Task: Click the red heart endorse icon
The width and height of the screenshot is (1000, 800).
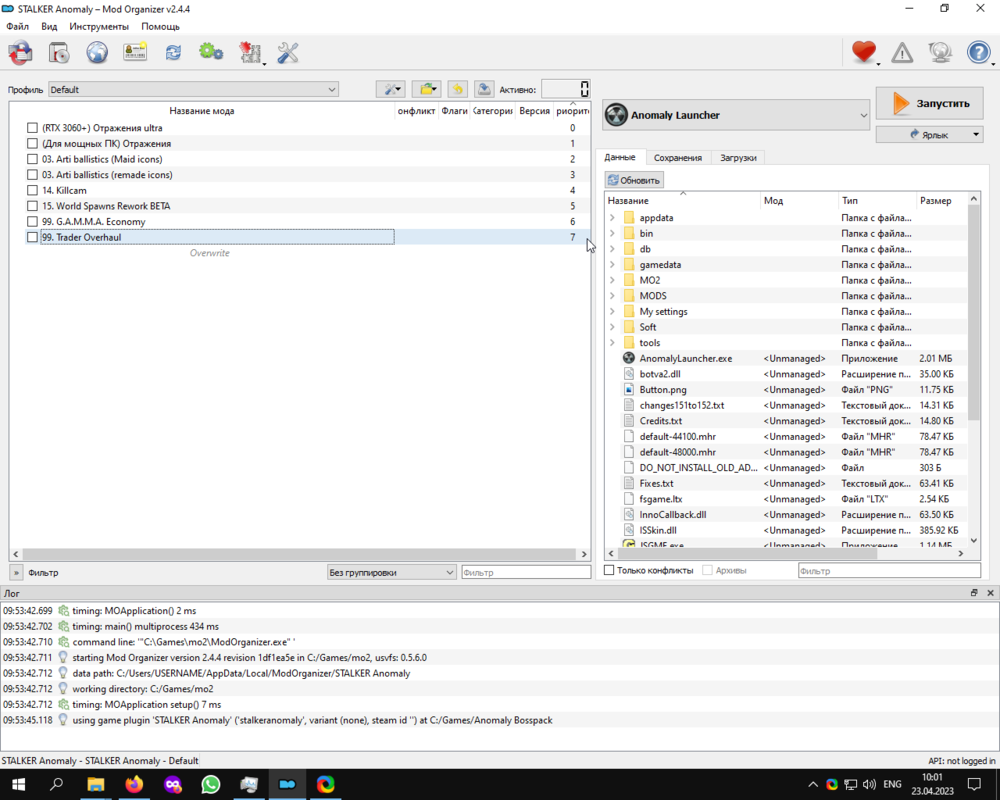Action: [864, 53]
